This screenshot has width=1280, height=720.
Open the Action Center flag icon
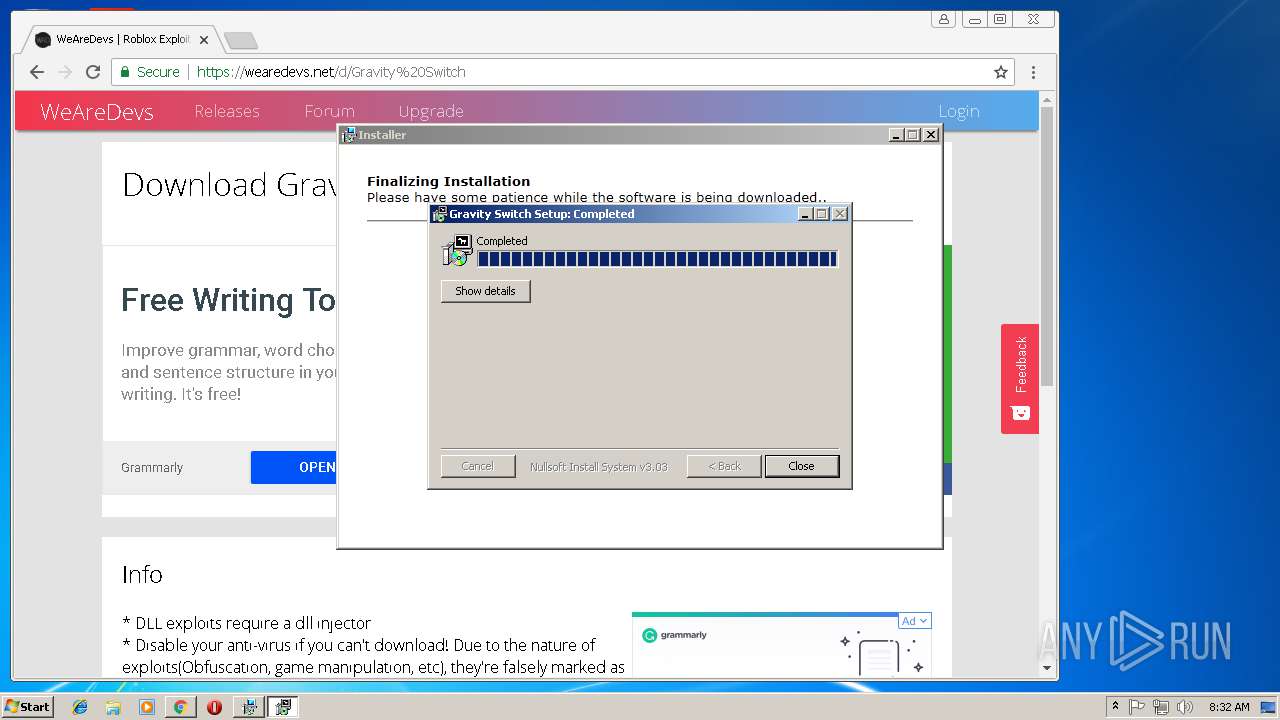(1137, 707)
